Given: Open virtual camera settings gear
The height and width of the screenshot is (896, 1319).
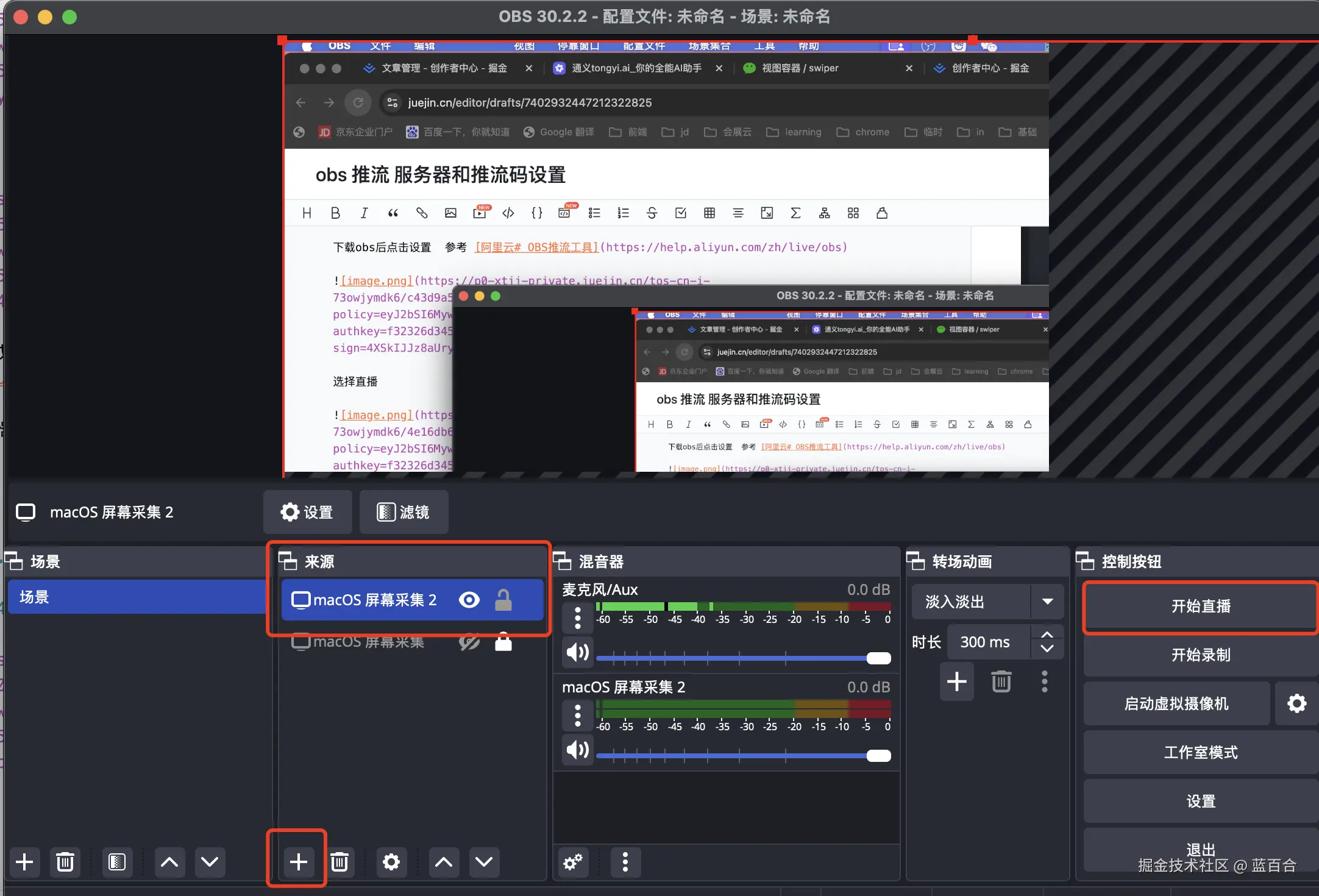Looking at the screenshot, I should [x=1296, y=703].
